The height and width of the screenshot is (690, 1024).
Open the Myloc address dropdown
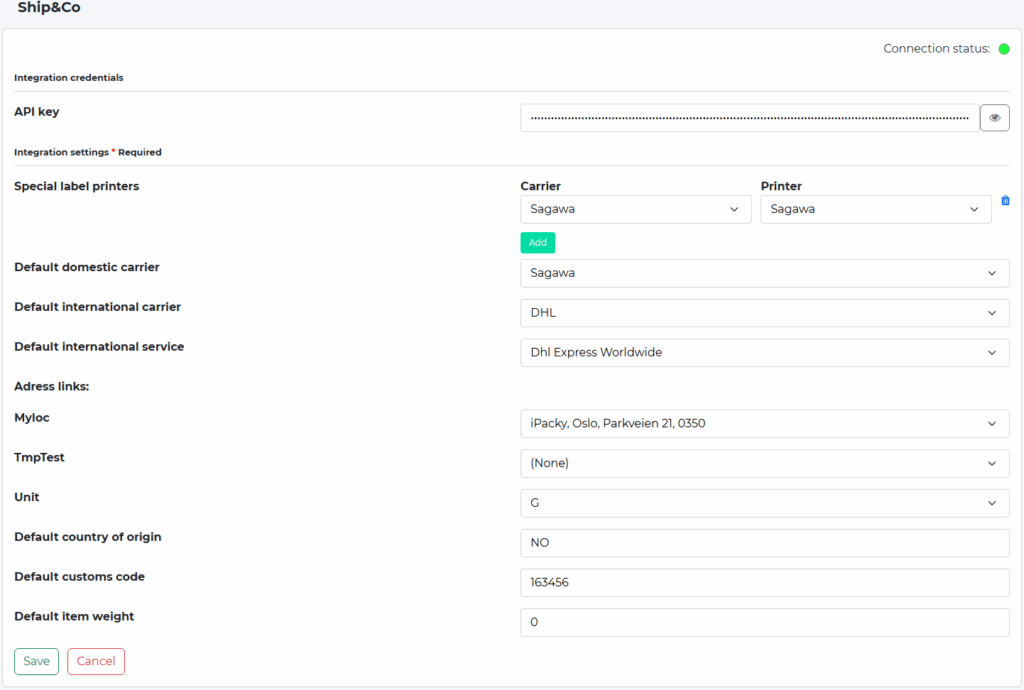click(x=764, y=423)
